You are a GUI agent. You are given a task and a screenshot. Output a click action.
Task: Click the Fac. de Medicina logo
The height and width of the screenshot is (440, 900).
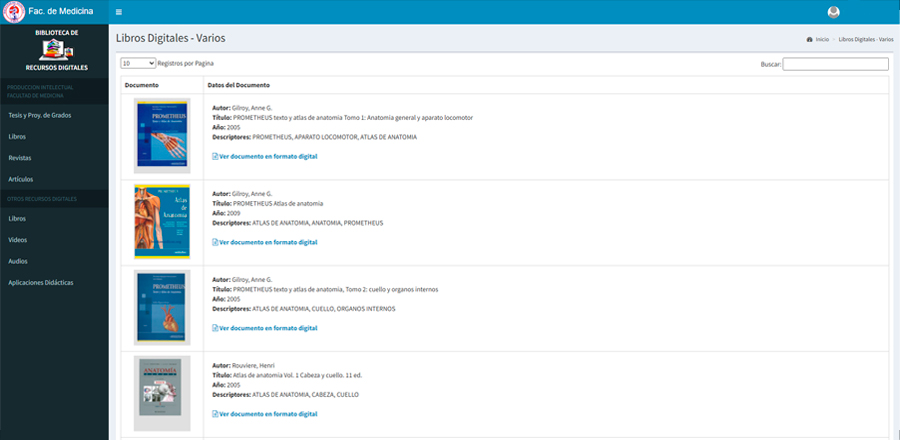14,12
